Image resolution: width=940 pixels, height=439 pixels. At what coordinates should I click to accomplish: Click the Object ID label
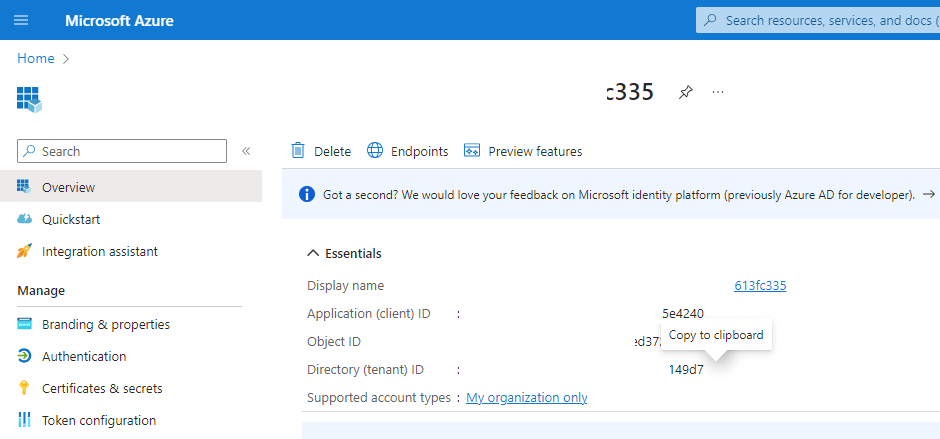(334, 342)
